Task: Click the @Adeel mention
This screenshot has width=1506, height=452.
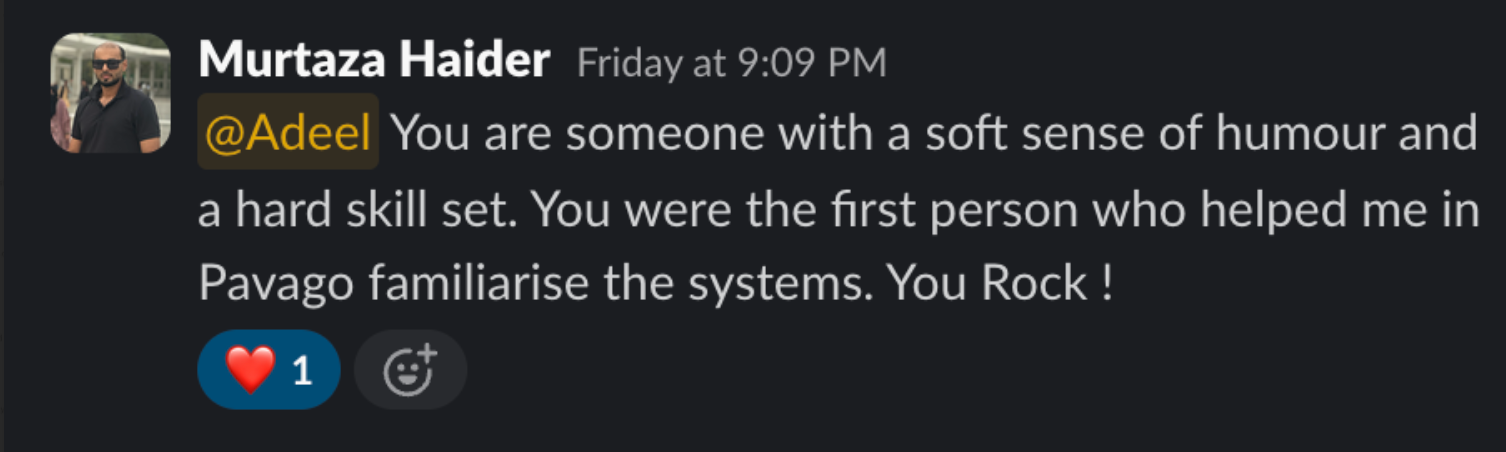Action: (288, 132)
